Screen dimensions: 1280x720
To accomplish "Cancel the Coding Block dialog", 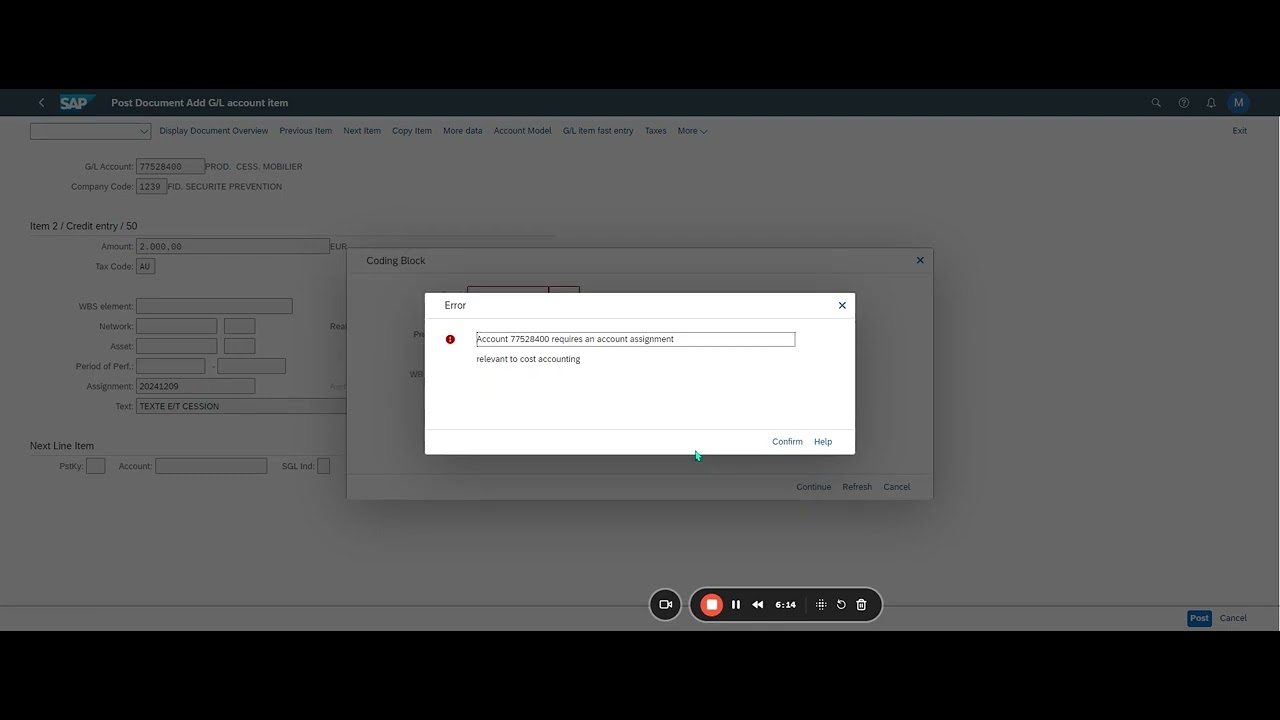I will coord(897,487).
